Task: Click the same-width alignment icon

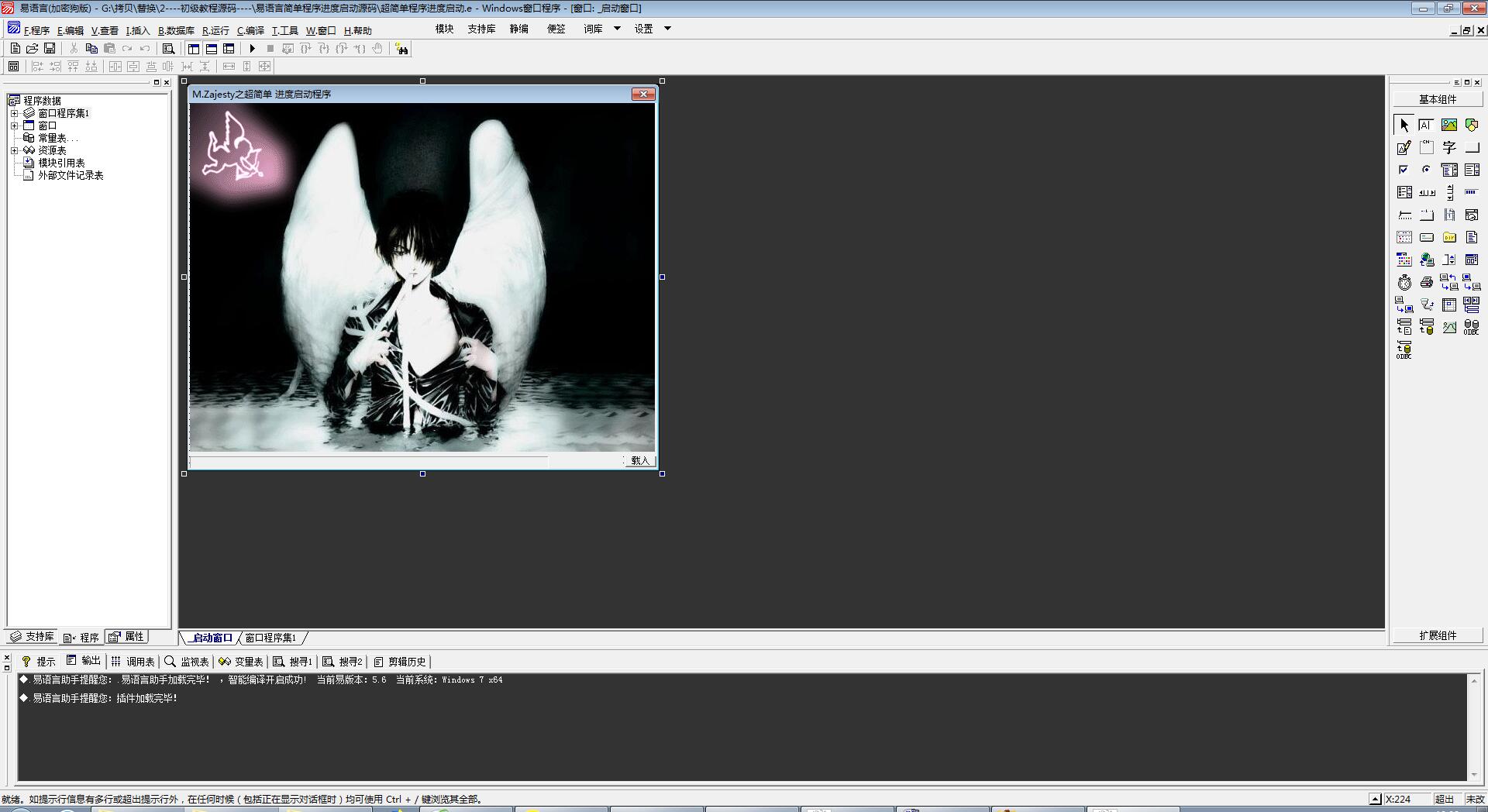Action: (229, 67)
